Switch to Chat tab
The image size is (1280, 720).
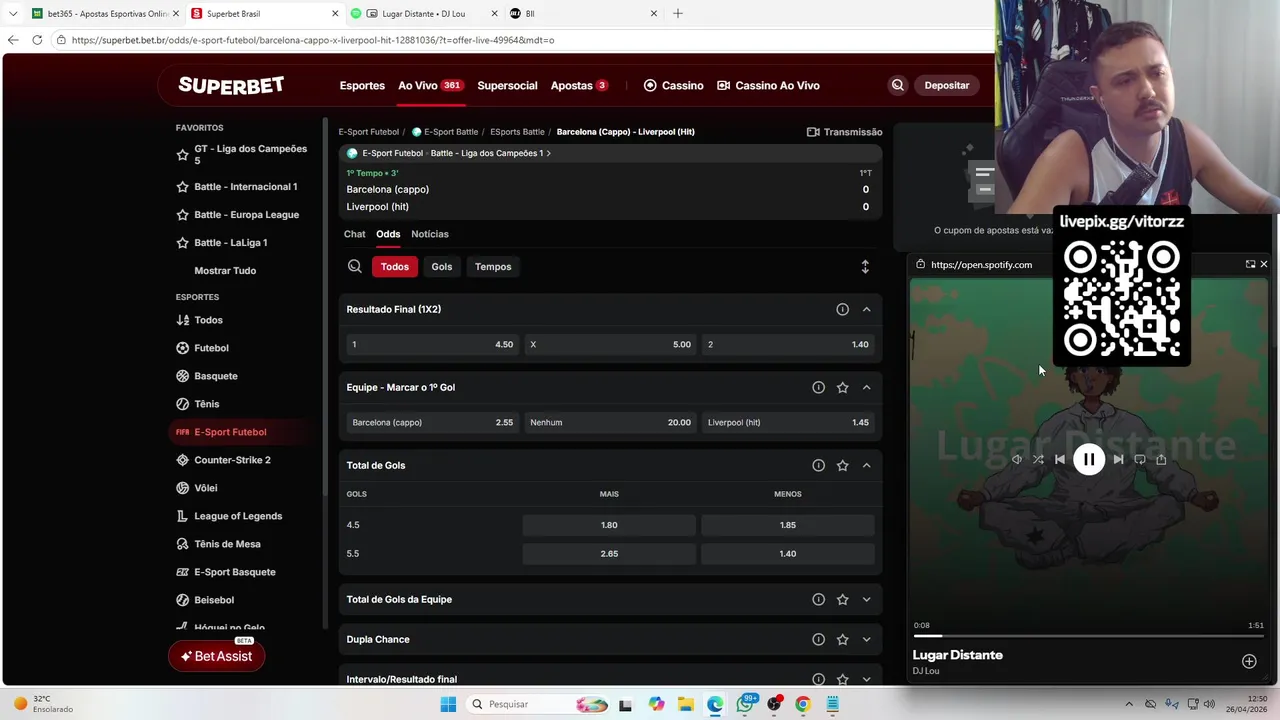[x=355, y=234]
